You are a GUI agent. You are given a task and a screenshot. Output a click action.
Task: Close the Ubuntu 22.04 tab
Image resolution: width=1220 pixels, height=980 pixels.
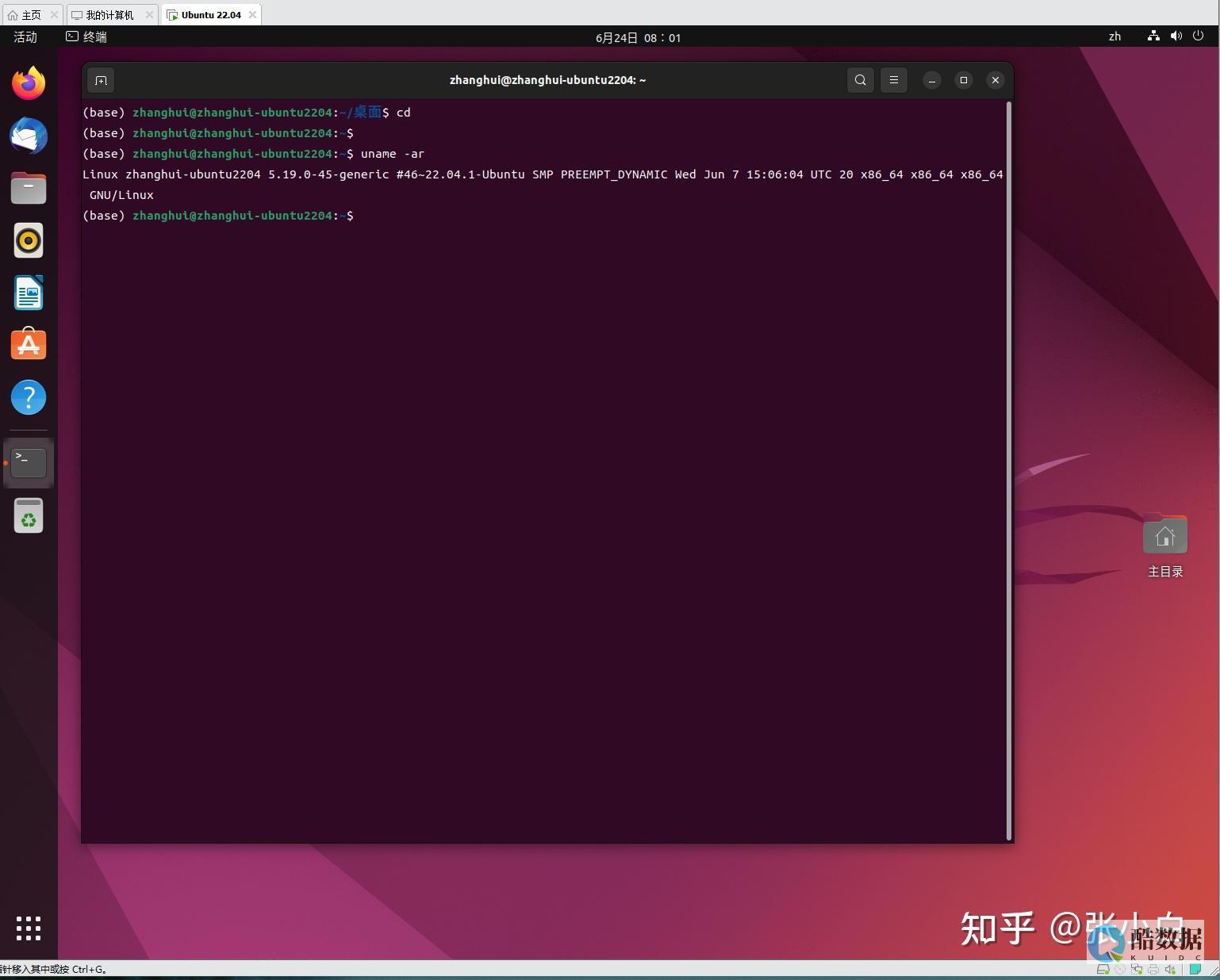[x=252, y=15]
